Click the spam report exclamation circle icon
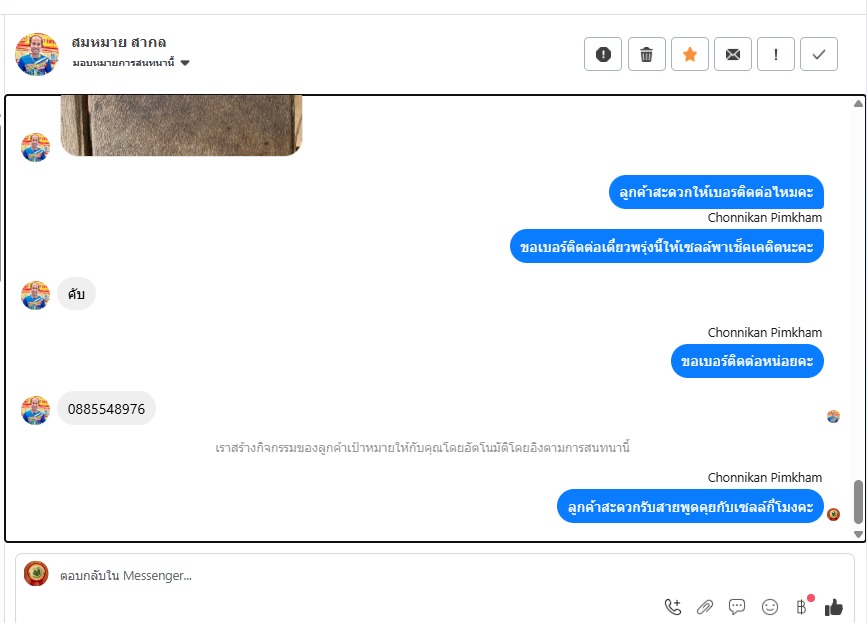 [603, 54]
